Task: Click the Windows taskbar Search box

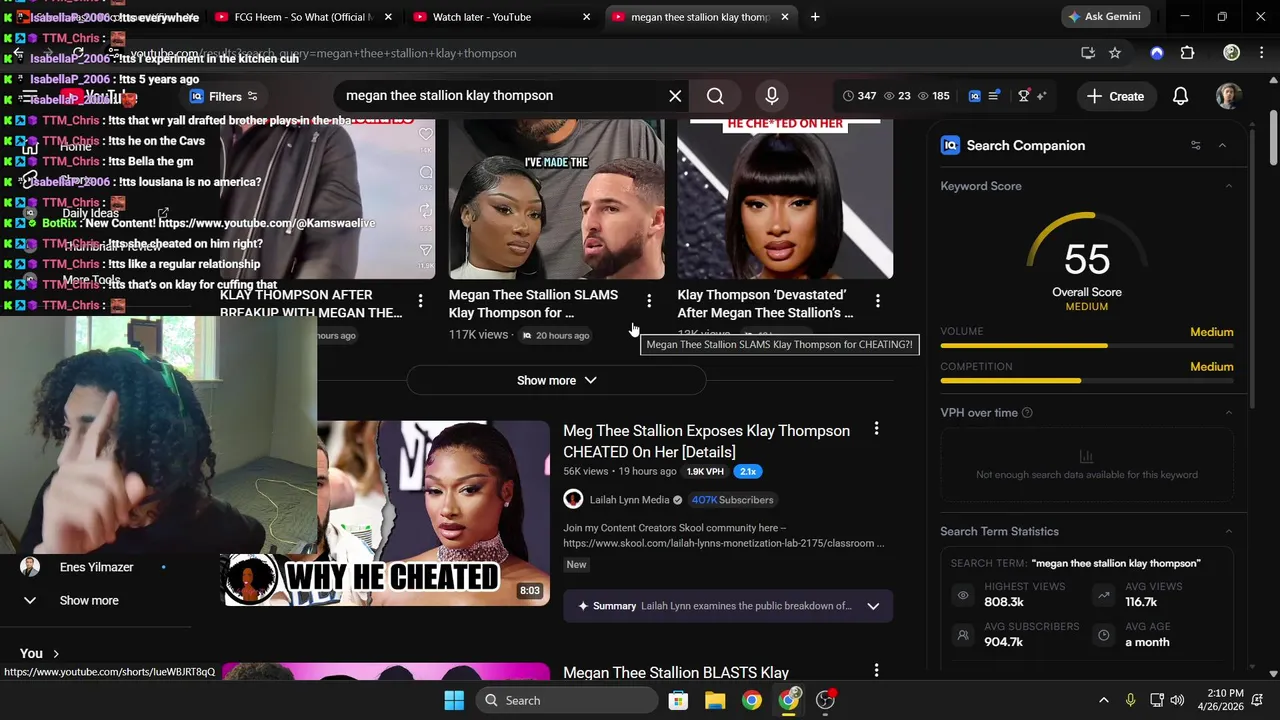Action: [x=567, y=700]
